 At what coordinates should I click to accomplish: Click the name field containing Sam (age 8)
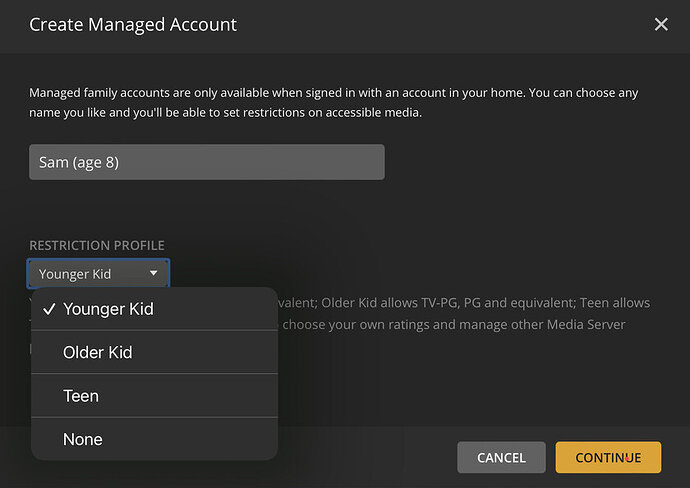[206, 162]
